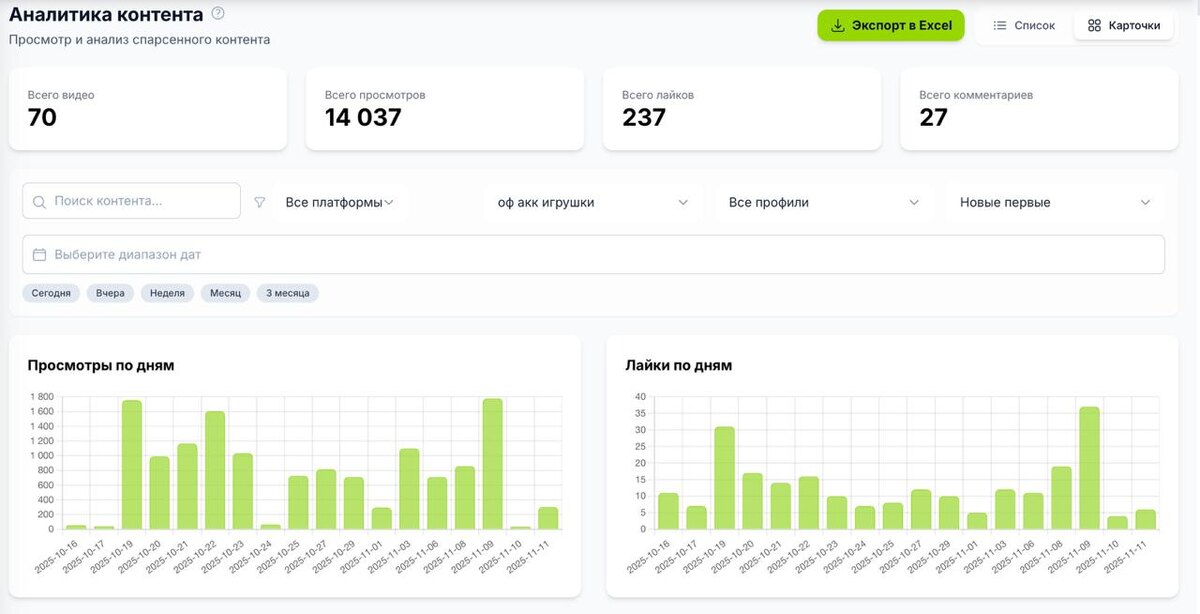Click the Лайки по дням chart title
The height and width of the screenshot is (614, 1200).
(678, 365)
